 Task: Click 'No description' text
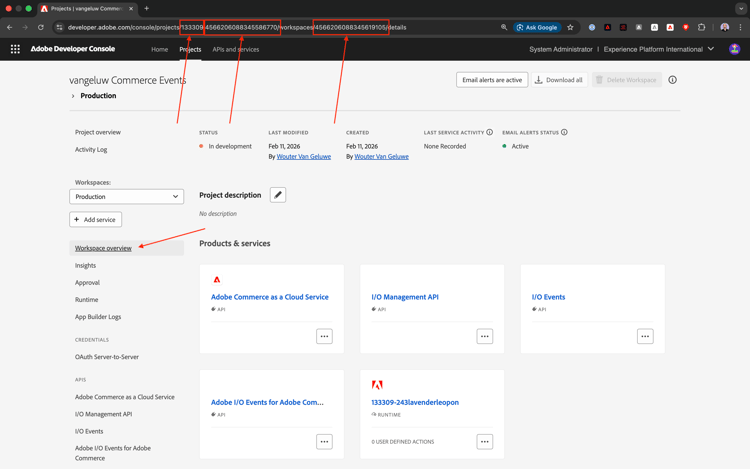[x=218, y=214]
